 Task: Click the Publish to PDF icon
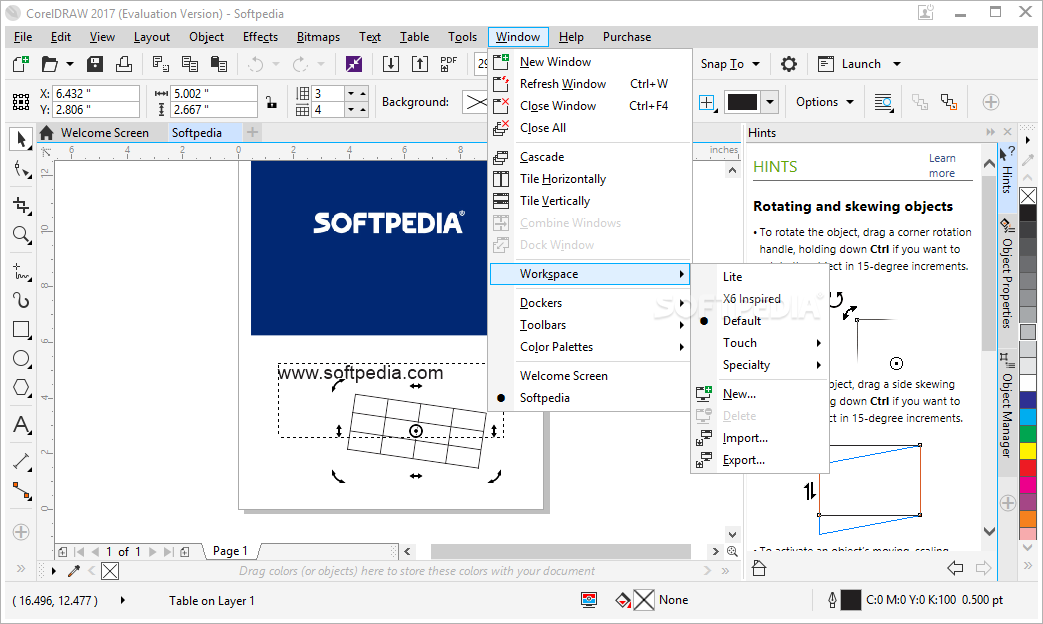(449, 64)
